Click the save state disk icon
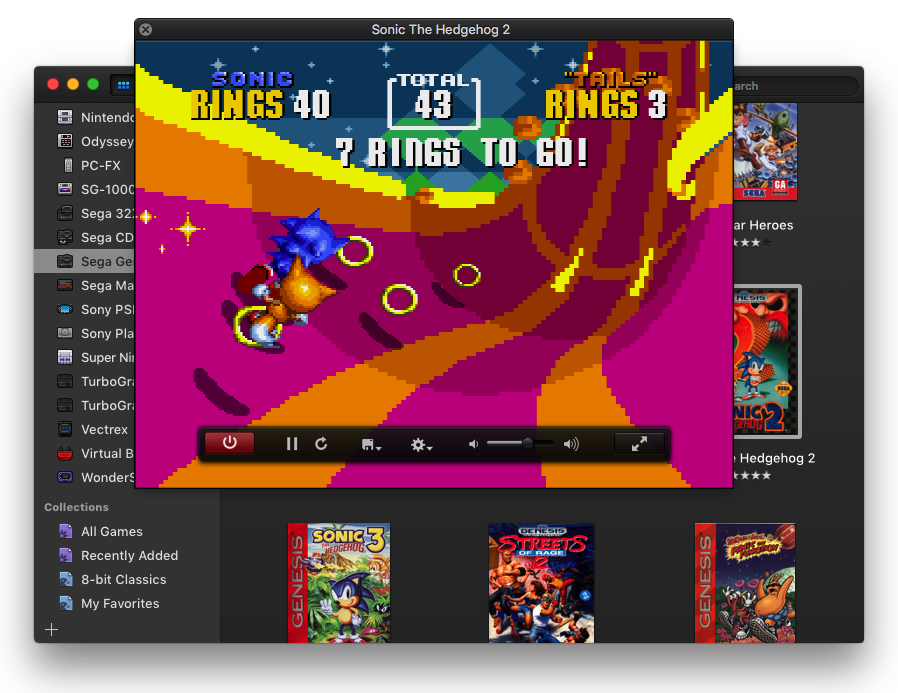 point(367,444)
